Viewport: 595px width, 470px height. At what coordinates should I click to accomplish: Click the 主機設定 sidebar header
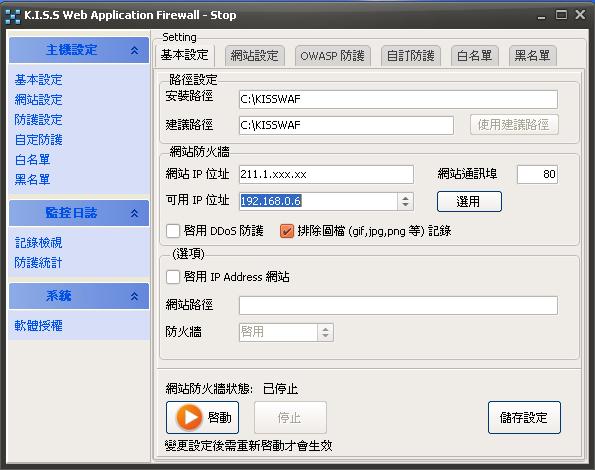click(x=79, y=50)
